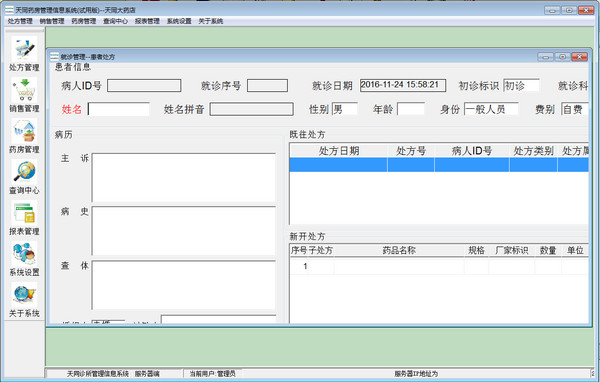Viewport: 600px width, 382px height.
Task: Open the 性别 dropdown showing 男
Action: point(344,109)
